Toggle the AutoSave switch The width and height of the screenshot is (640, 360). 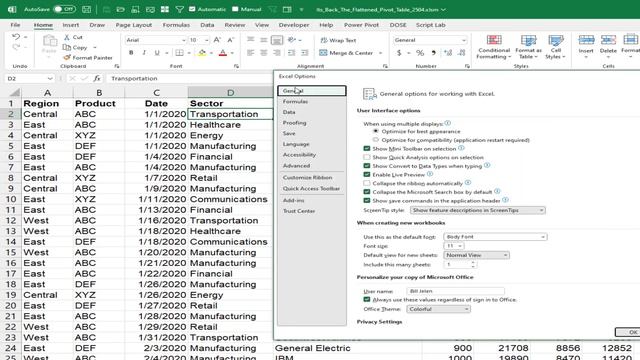click(64, 9)
